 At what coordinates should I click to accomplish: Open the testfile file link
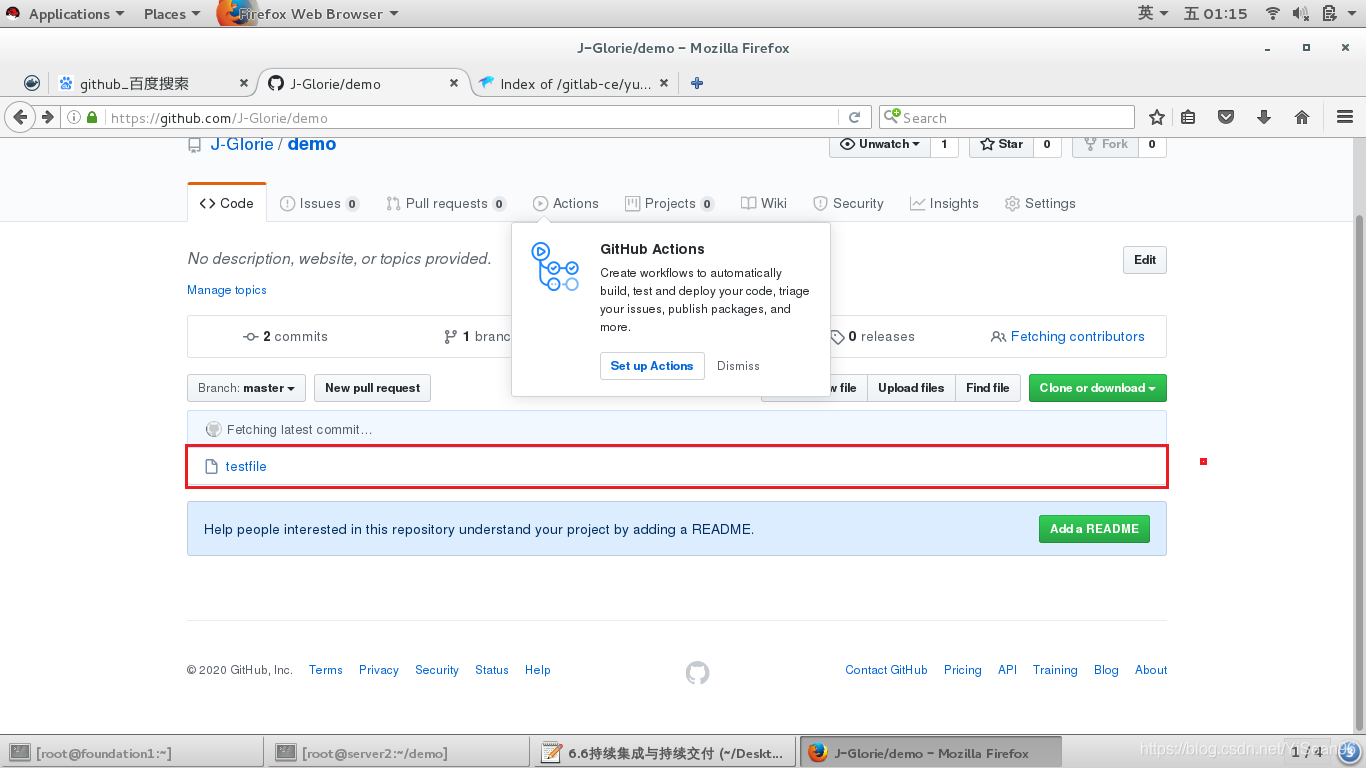246,466
